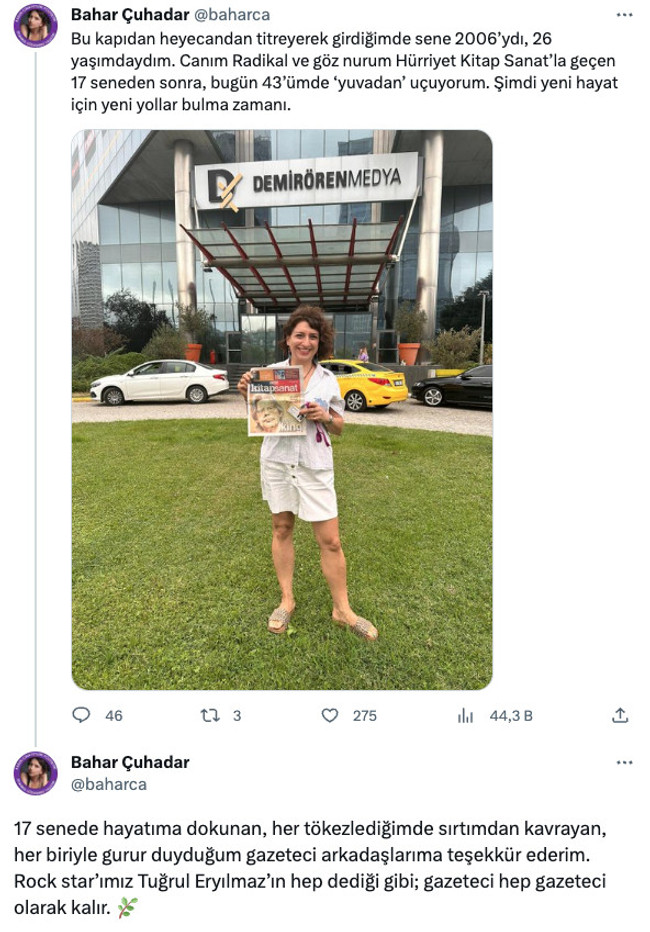This screenshot has height=932, width=650.
Task: Open the view analytics bar chart icon
Action: pos(465,716)
